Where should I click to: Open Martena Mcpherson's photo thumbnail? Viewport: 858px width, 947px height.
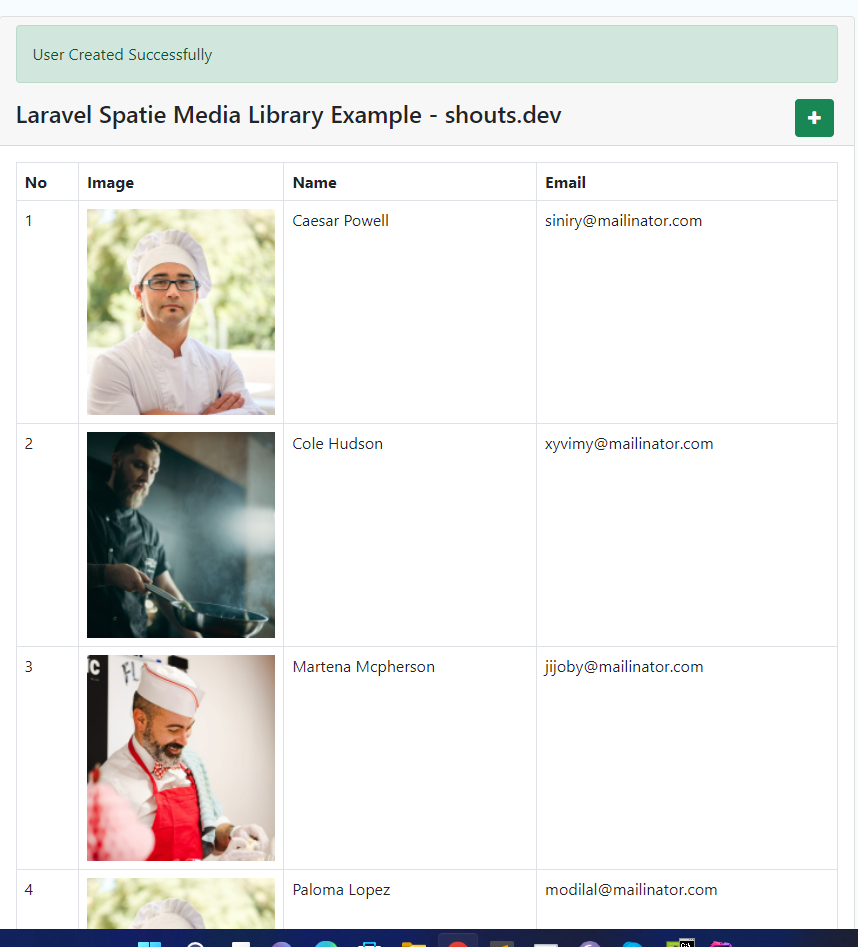pyautogui.click(x=181, y=757)
